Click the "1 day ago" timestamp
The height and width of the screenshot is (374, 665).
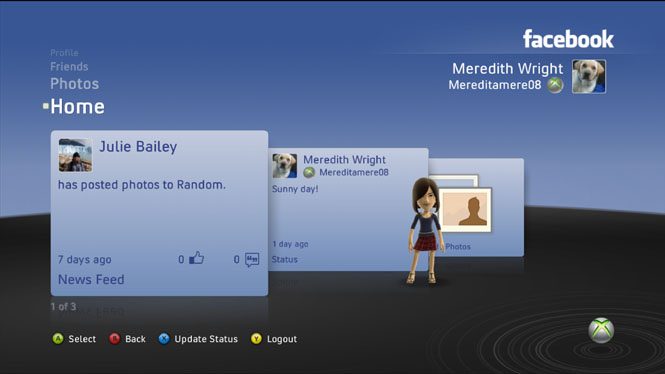pyautogui.click(x=290, y=244)
